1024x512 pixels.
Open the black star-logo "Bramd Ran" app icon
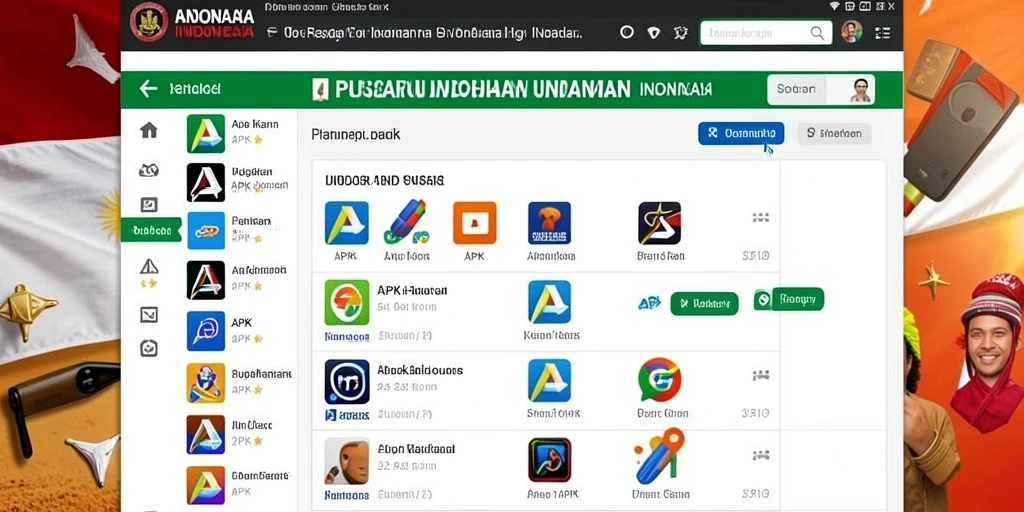[660, 223]
